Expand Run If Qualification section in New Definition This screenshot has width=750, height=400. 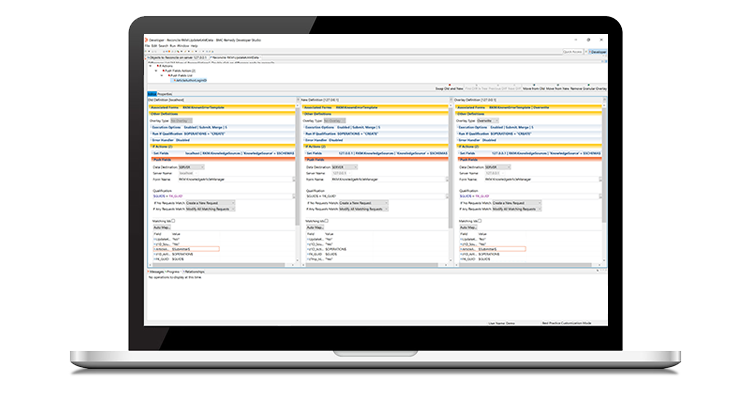(375, 134)
